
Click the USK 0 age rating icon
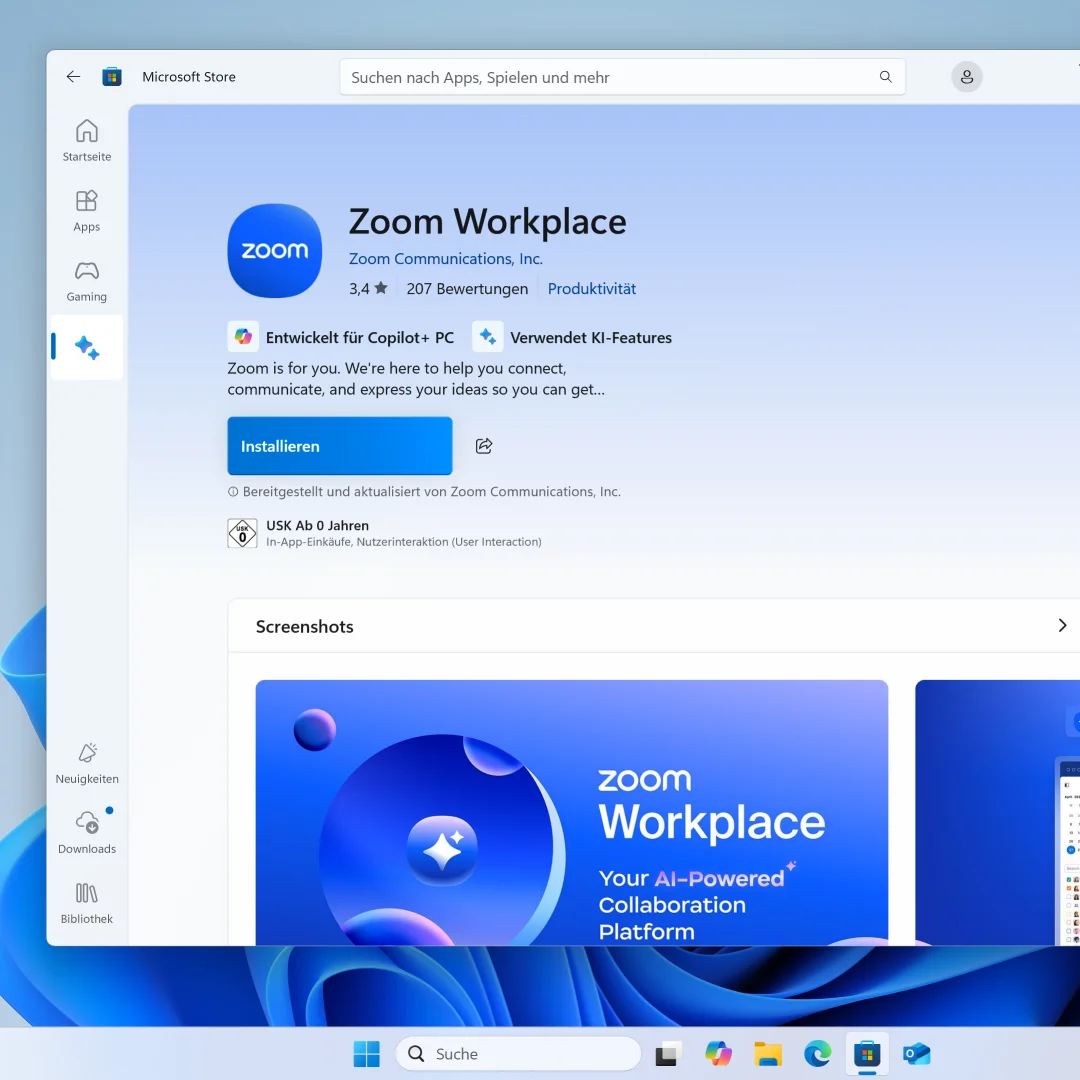[242, 533]
